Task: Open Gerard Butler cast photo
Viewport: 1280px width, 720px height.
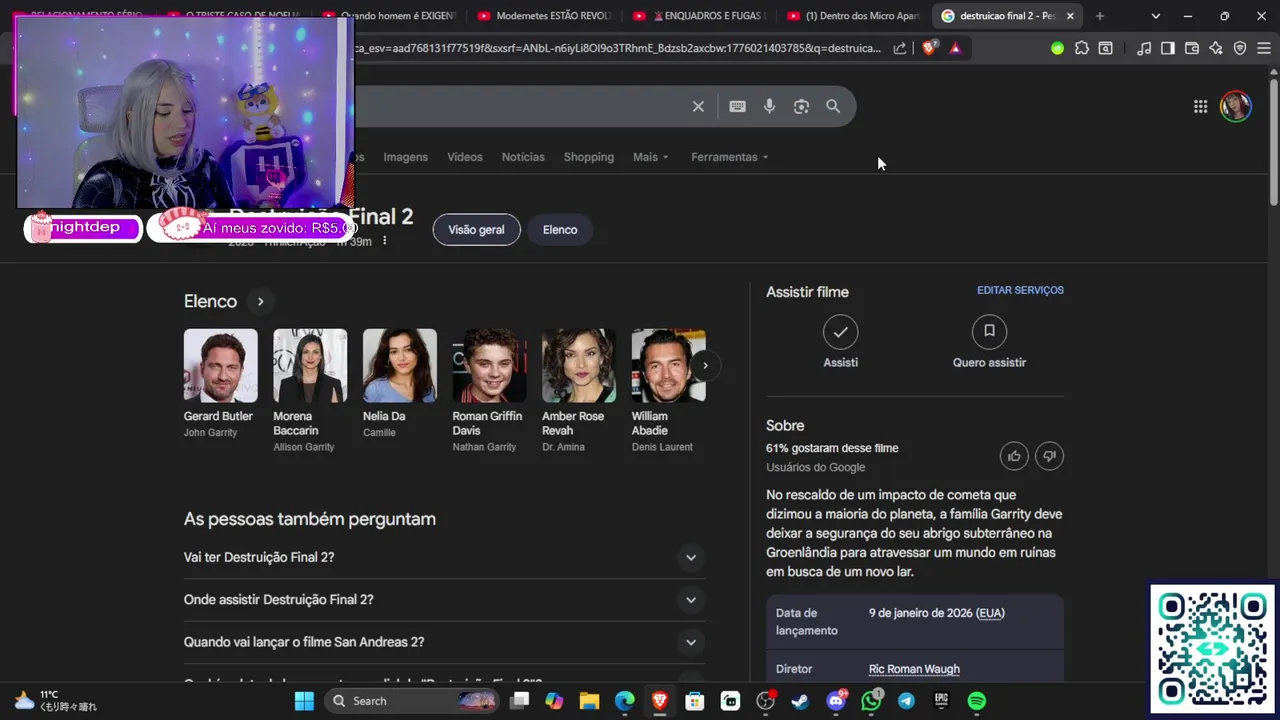Action: point(220,365)
